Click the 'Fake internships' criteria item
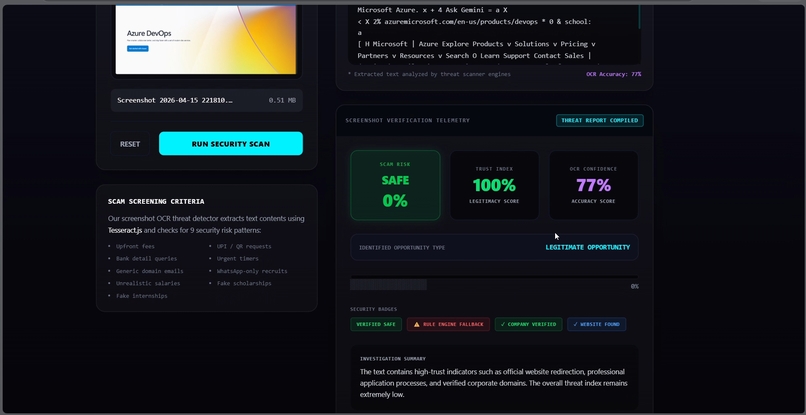 pyautogui.click(x=141, y=296)
